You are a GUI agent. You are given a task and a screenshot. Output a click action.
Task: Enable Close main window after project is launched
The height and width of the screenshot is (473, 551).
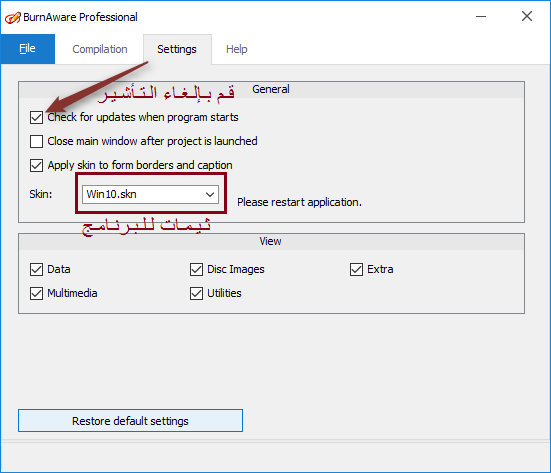pyautogui.click(x=37, y=141)
